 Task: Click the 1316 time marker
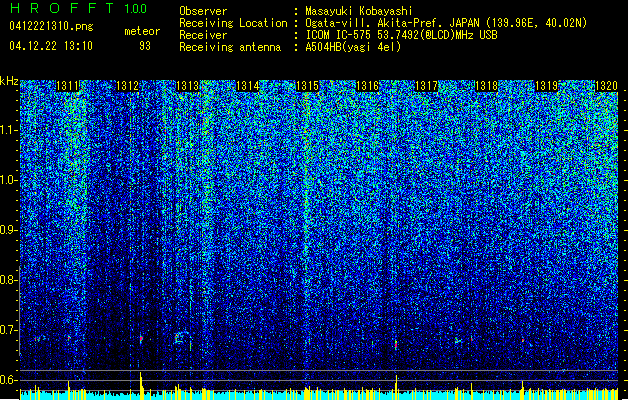coord(367,86)
